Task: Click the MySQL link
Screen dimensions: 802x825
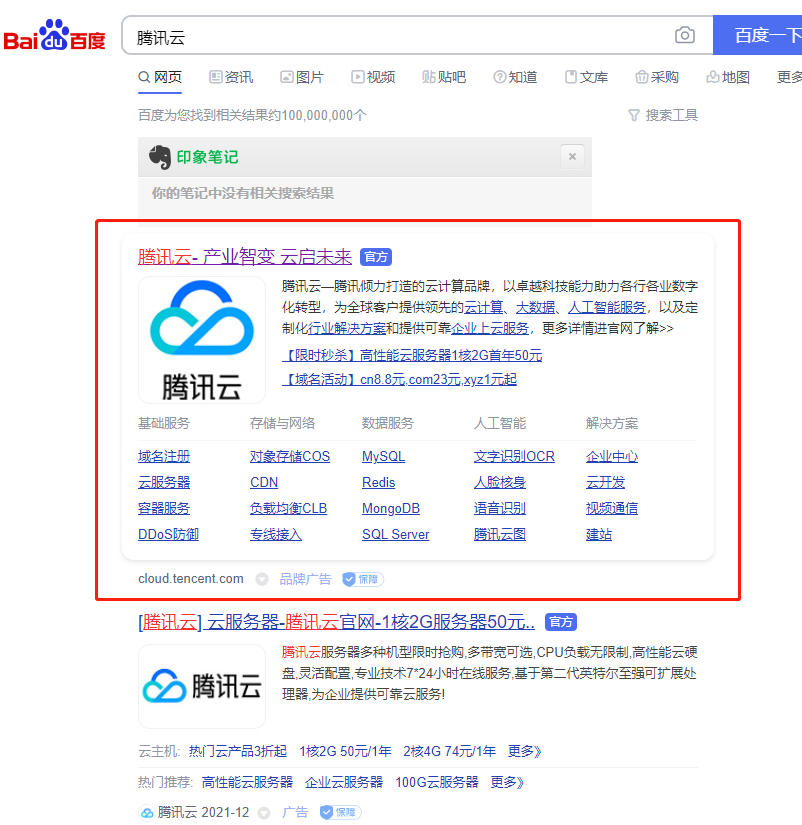Action: click(x=384, y=456)
